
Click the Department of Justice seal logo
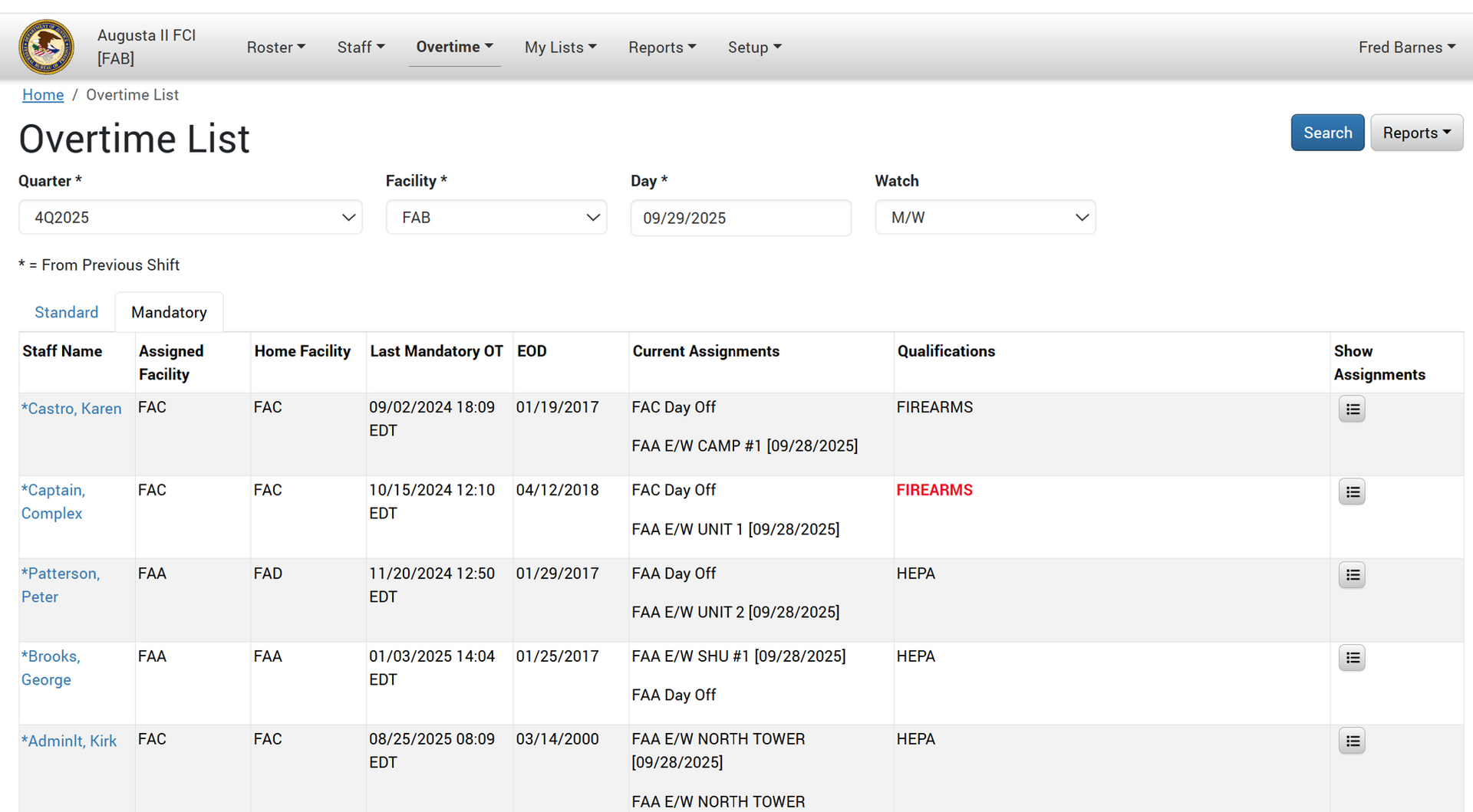click(x=47, y=47)
